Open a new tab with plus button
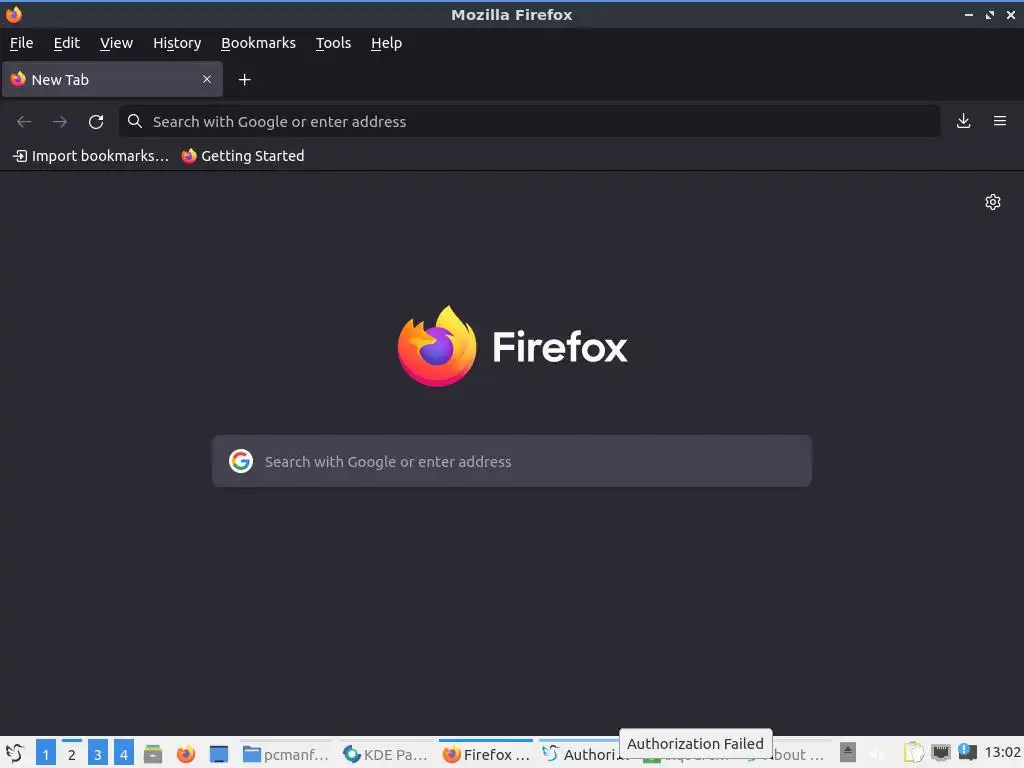 (x=244, y=80)
